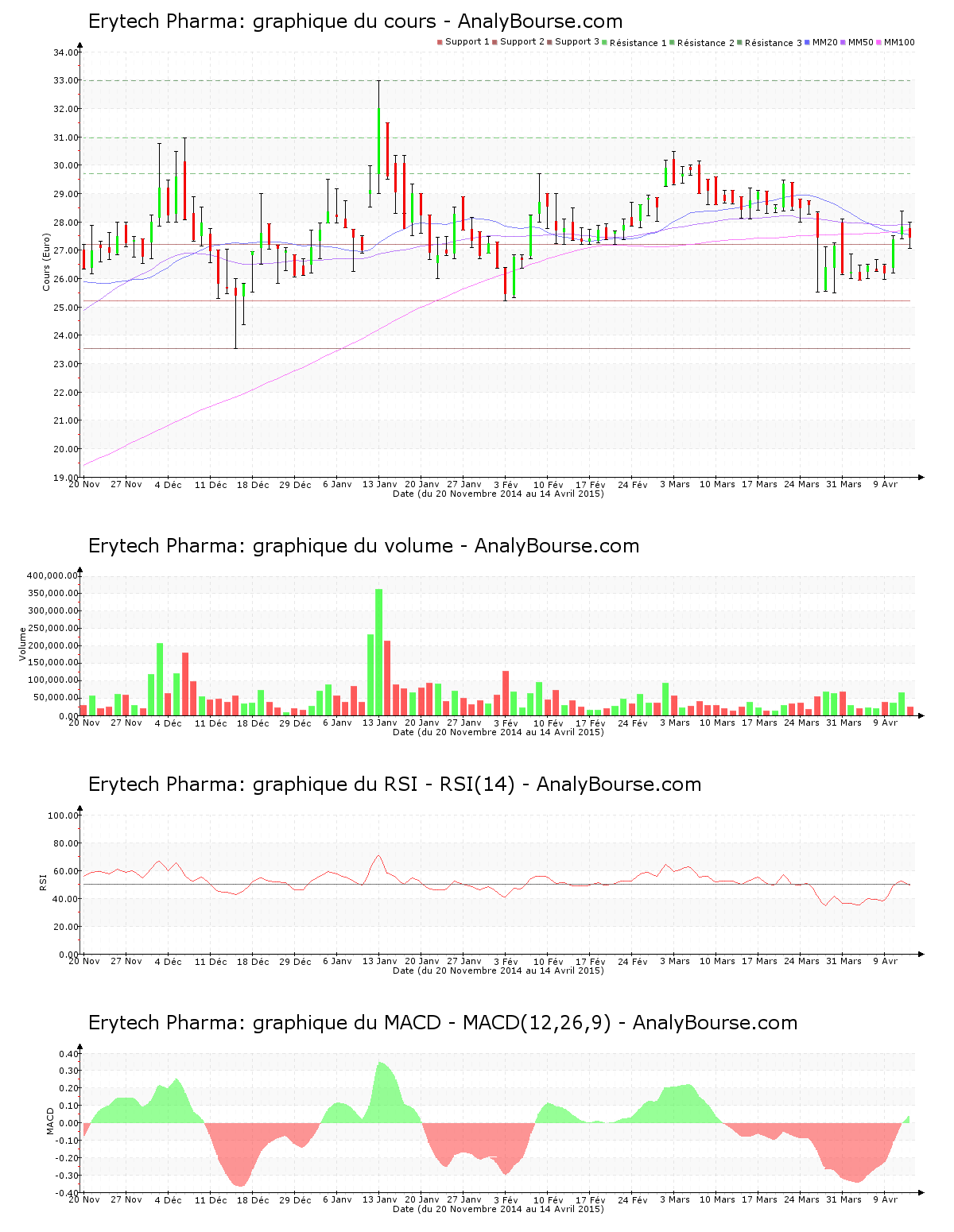This screenshot has height=1232, width=954.
Task: Click '3 Mars' date on price chart
Action: click(x=675, y=484)
